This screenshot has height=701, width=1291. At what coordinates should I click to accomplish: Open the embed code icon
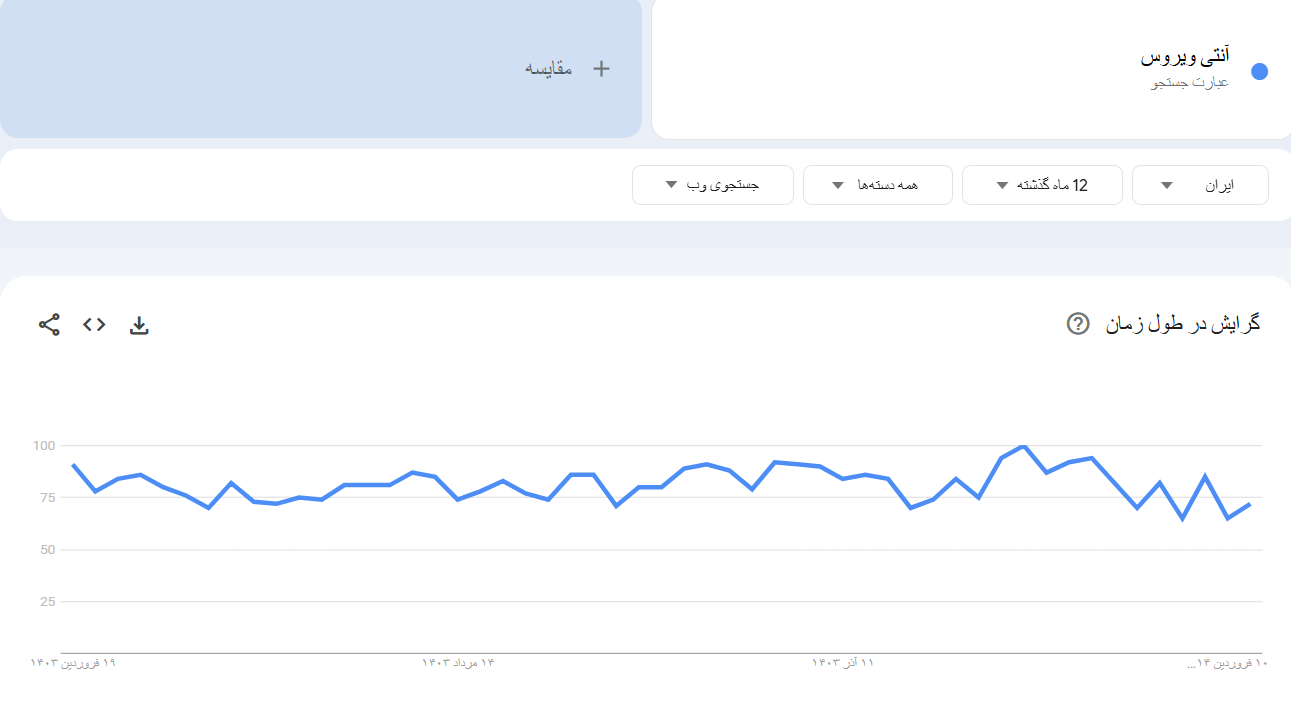[94, 324]
